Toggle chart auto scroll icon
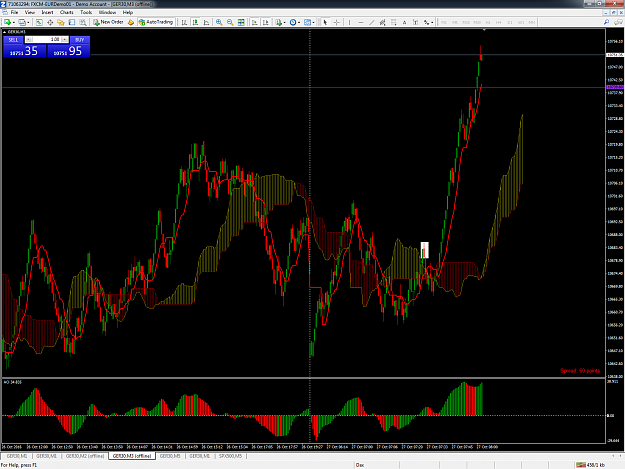 254,22
